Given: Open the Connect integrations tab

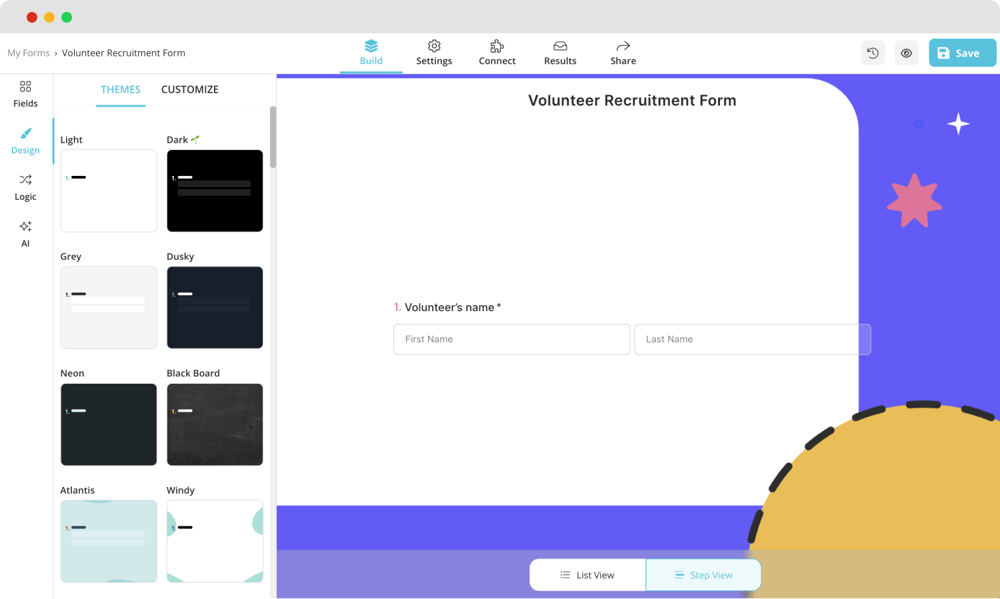Looking at the screenshot, I should [x=497, y=52].
